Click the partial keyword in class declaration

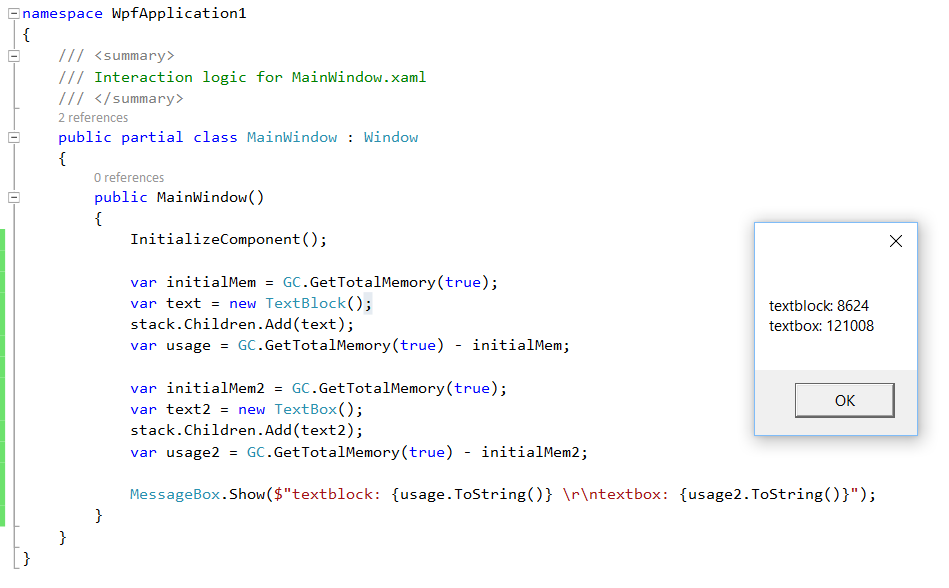click(152, 137)
